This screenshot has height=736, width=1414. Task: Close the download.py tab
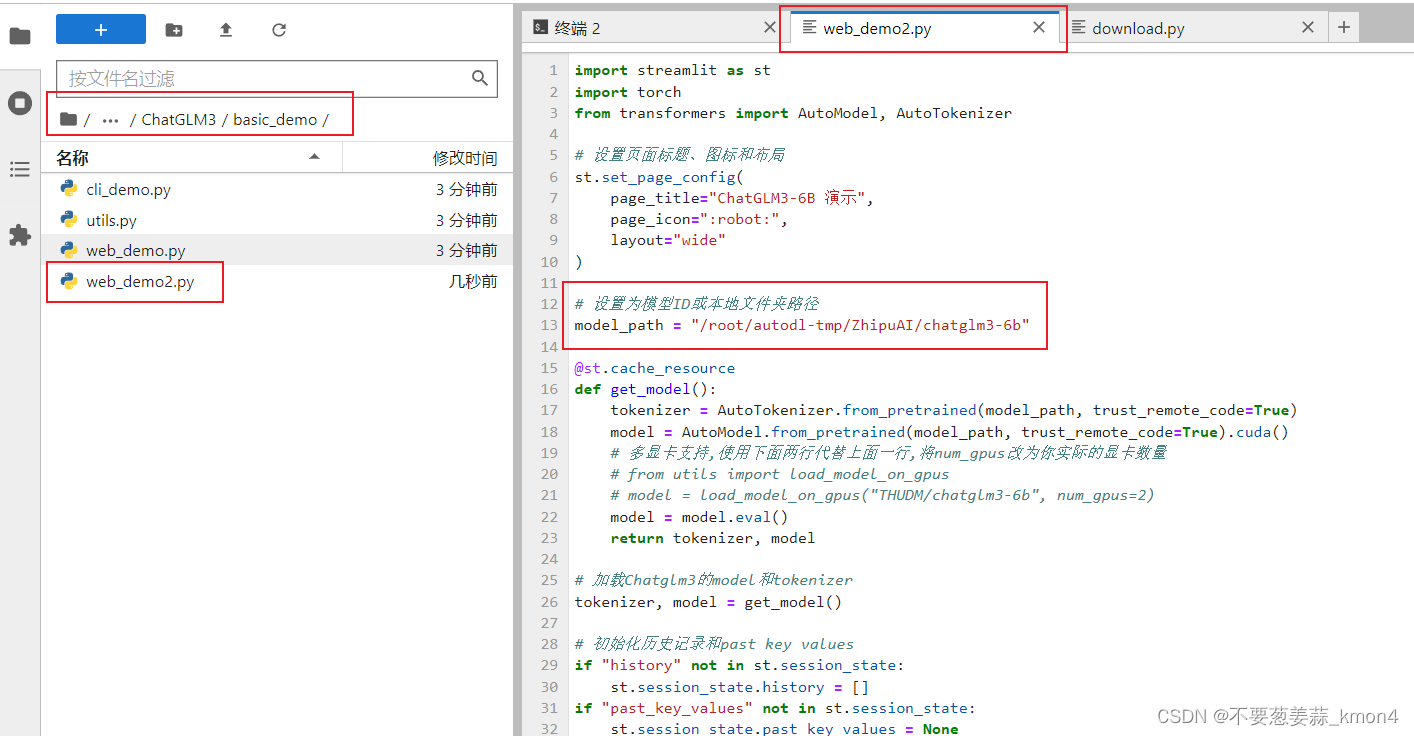click(1308, 27)
